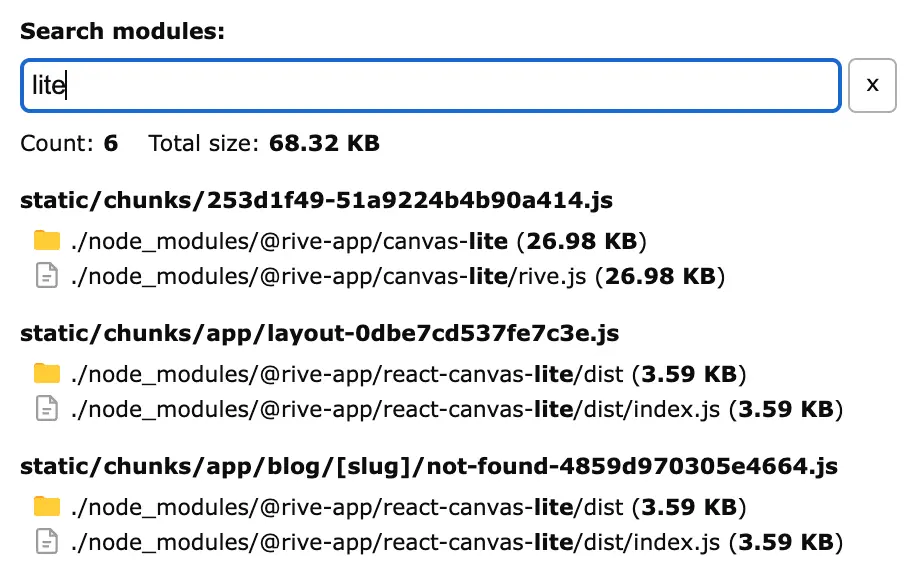Image resolution: width=922 pixels, height=586 pixels.
Task: Click the Search modules: label
Action: (122, 31)
